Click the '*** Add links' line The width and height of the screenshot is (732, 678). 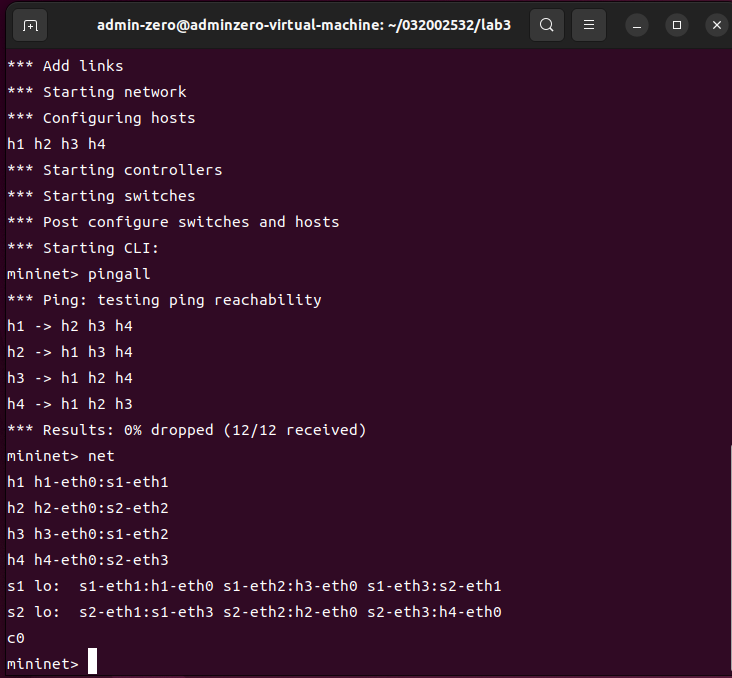coord(65,66)
